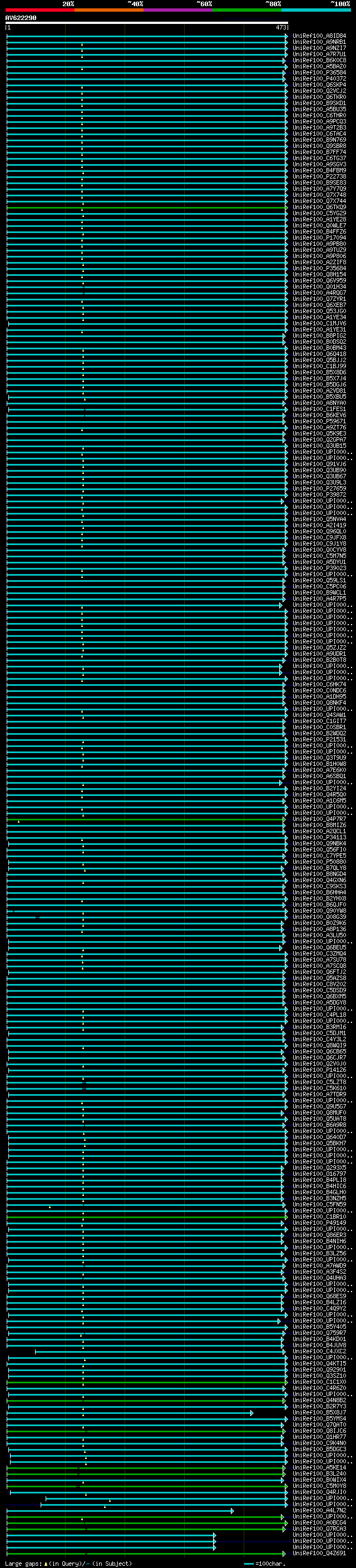Open hit UniRef100_A4R7P5
This screenshot has height=1568, width=356.
319,599
